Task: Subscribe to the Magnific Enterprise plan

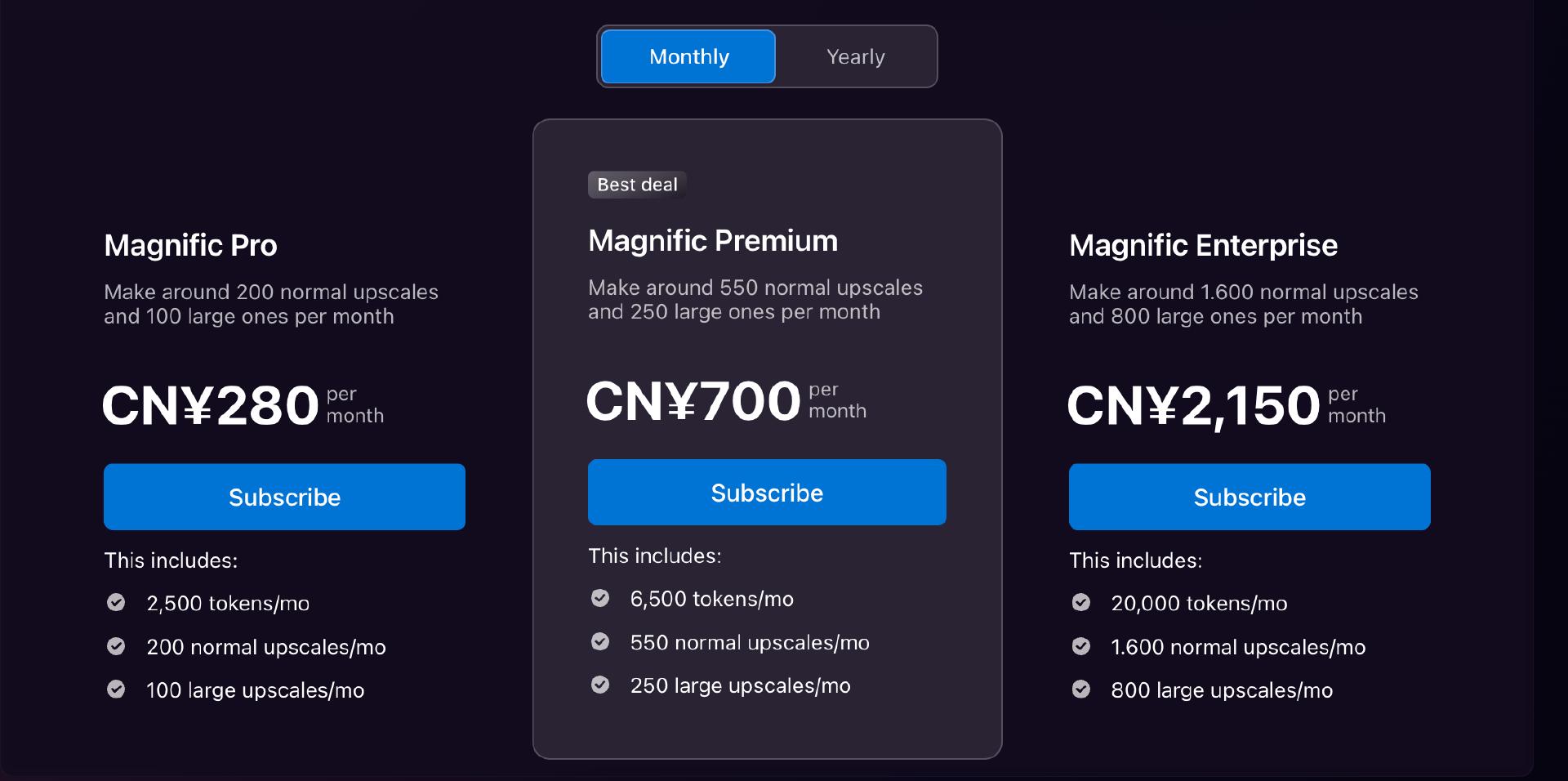Action: click(1249, 497)
